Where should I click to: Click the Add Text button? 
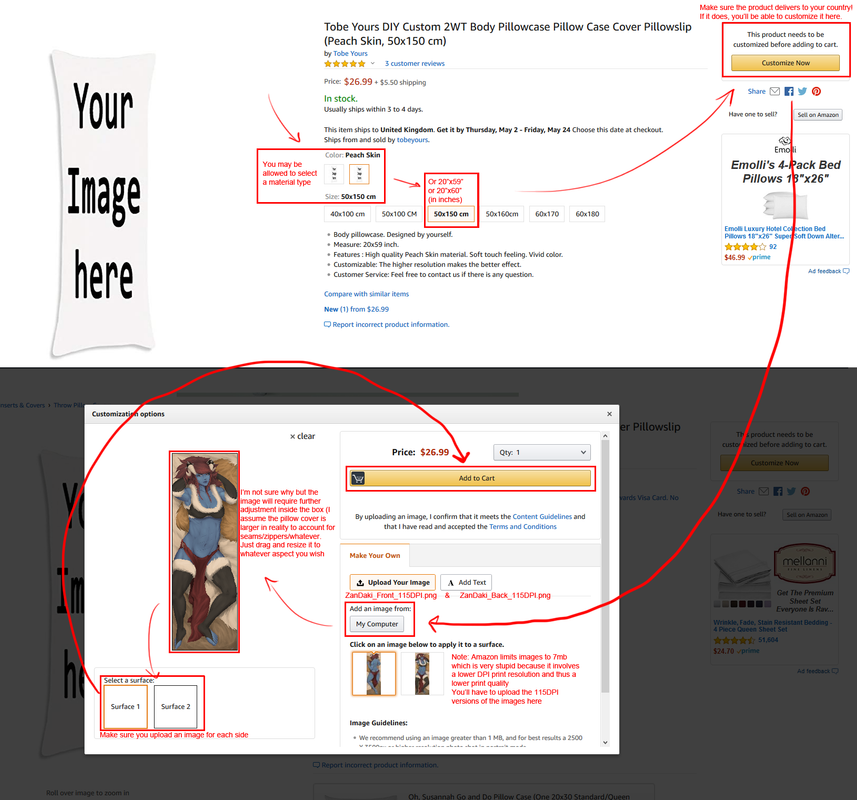click(x=466, y=583)
